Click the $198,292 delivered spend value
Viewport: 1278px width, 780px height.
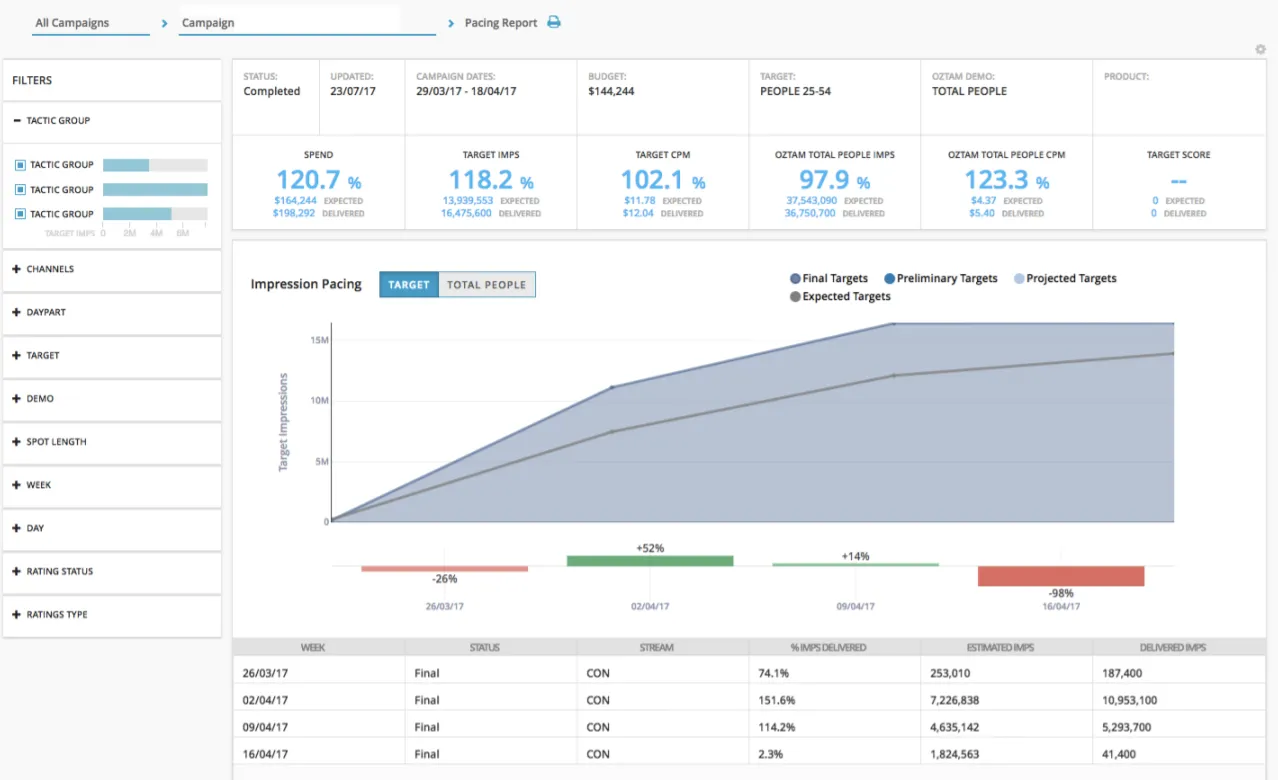295,213
